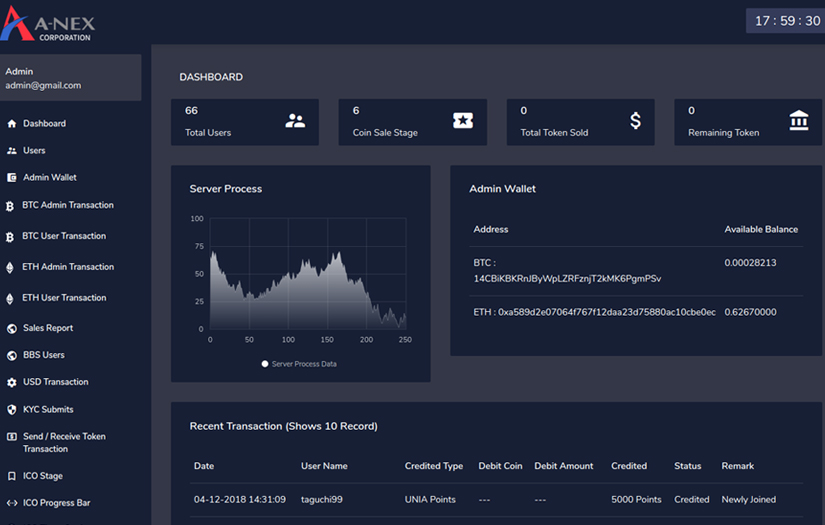The image size is (825, 525).
Task: Click the ETH balance 0.62670000
Action: (750, 312)
